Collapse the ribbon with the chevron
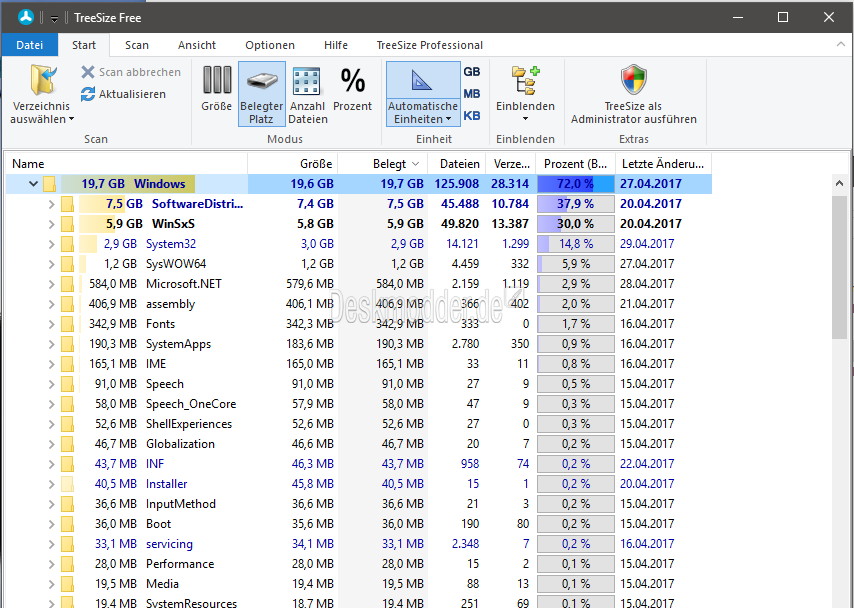Screen dimensions: 854x608 [840, 44]
